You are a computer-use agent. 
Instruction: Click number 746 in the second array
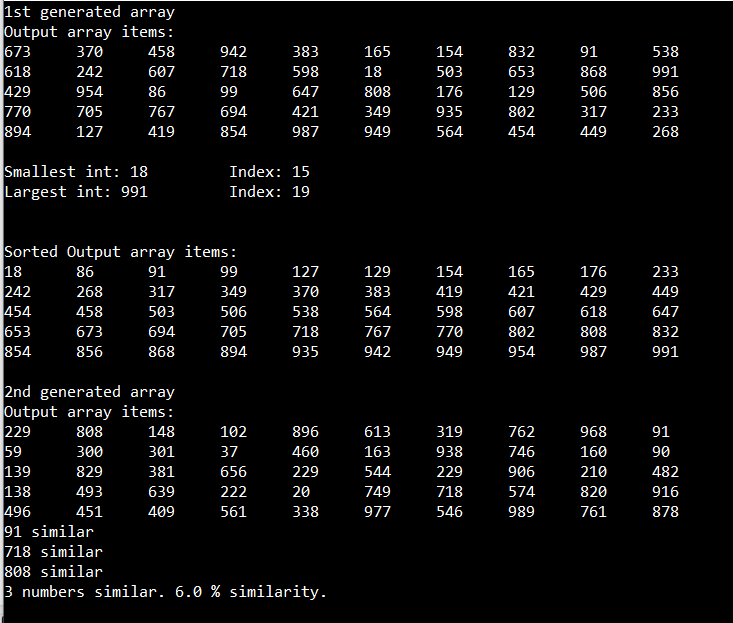(521, 452)
